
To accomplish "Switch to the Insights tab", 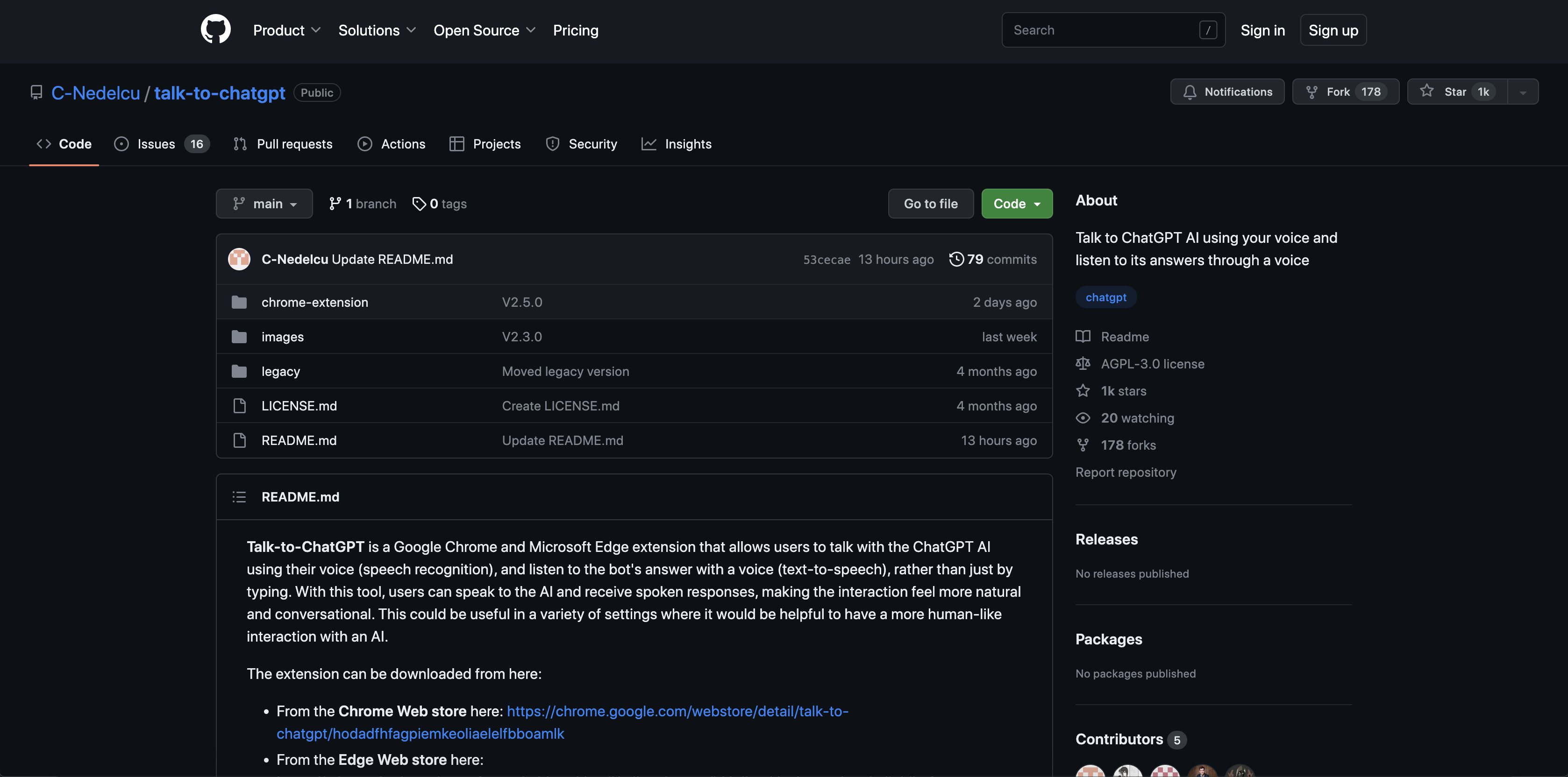I will point(676,144).
